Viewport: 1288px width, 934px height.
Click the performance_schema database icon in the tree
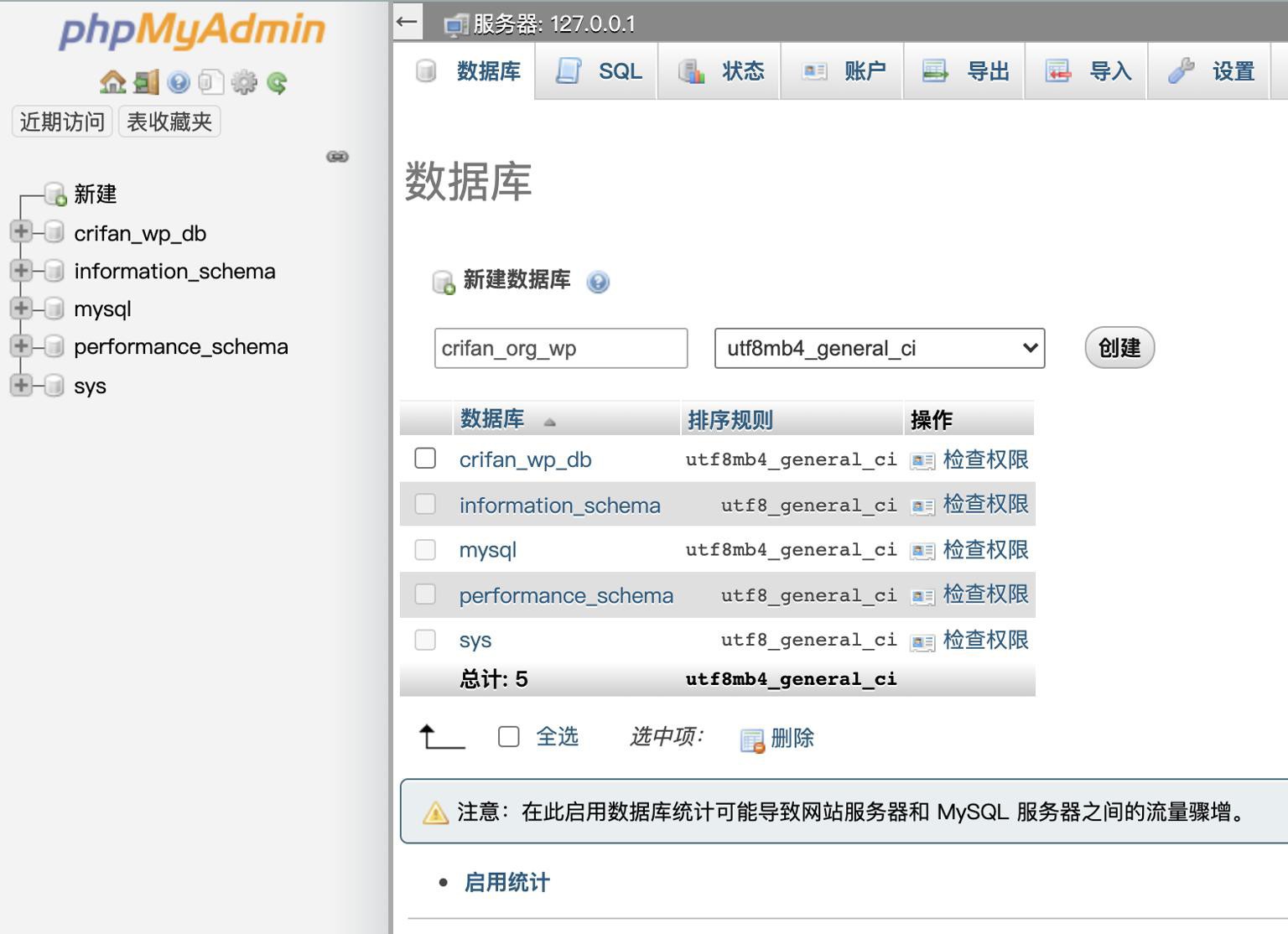tap(54, 346)
